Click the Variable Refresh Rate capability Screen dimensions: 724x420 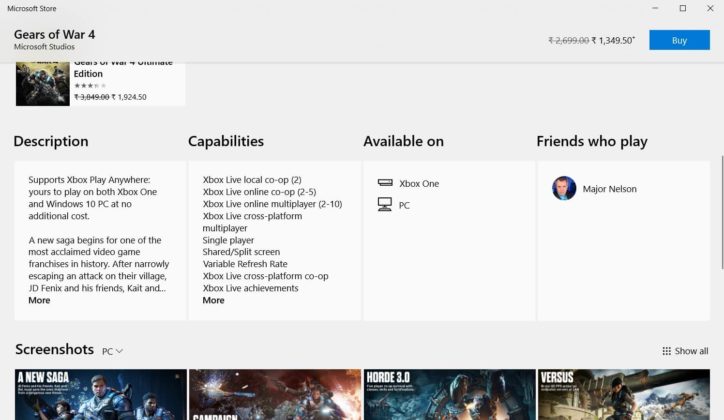[245, 264]
